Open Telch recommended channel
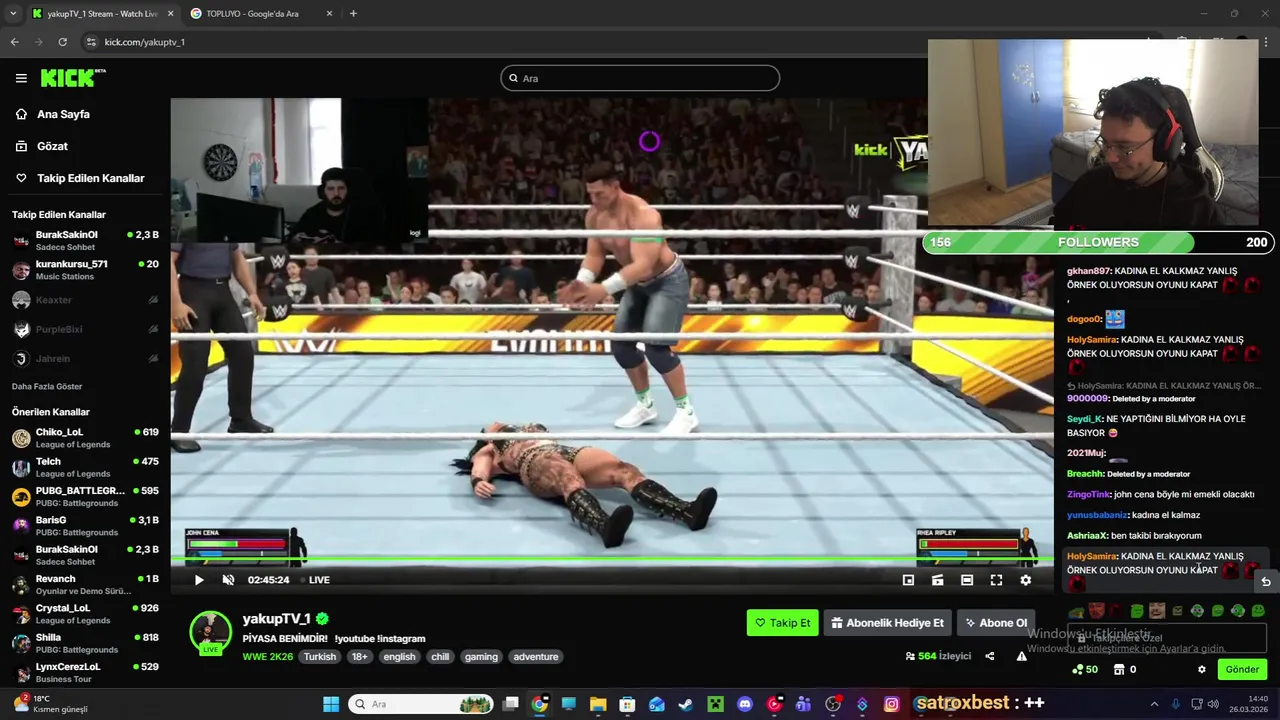Image resolution: width=1280 pixels, height=720 pixels. (x=85, y=467)
